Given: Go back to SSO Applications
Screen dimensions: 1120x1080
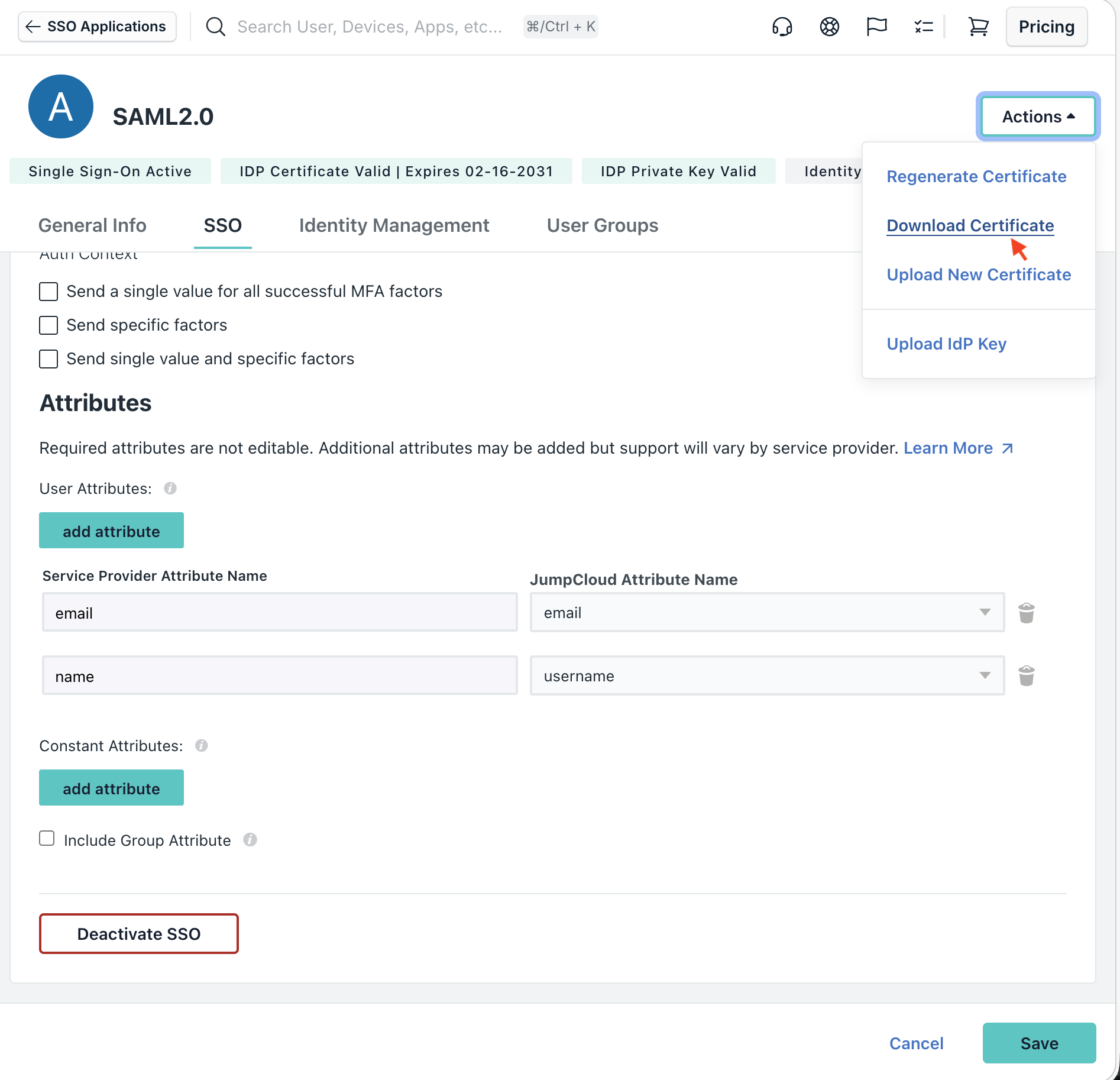Looking at the screenshot, I should coord(98,27).
